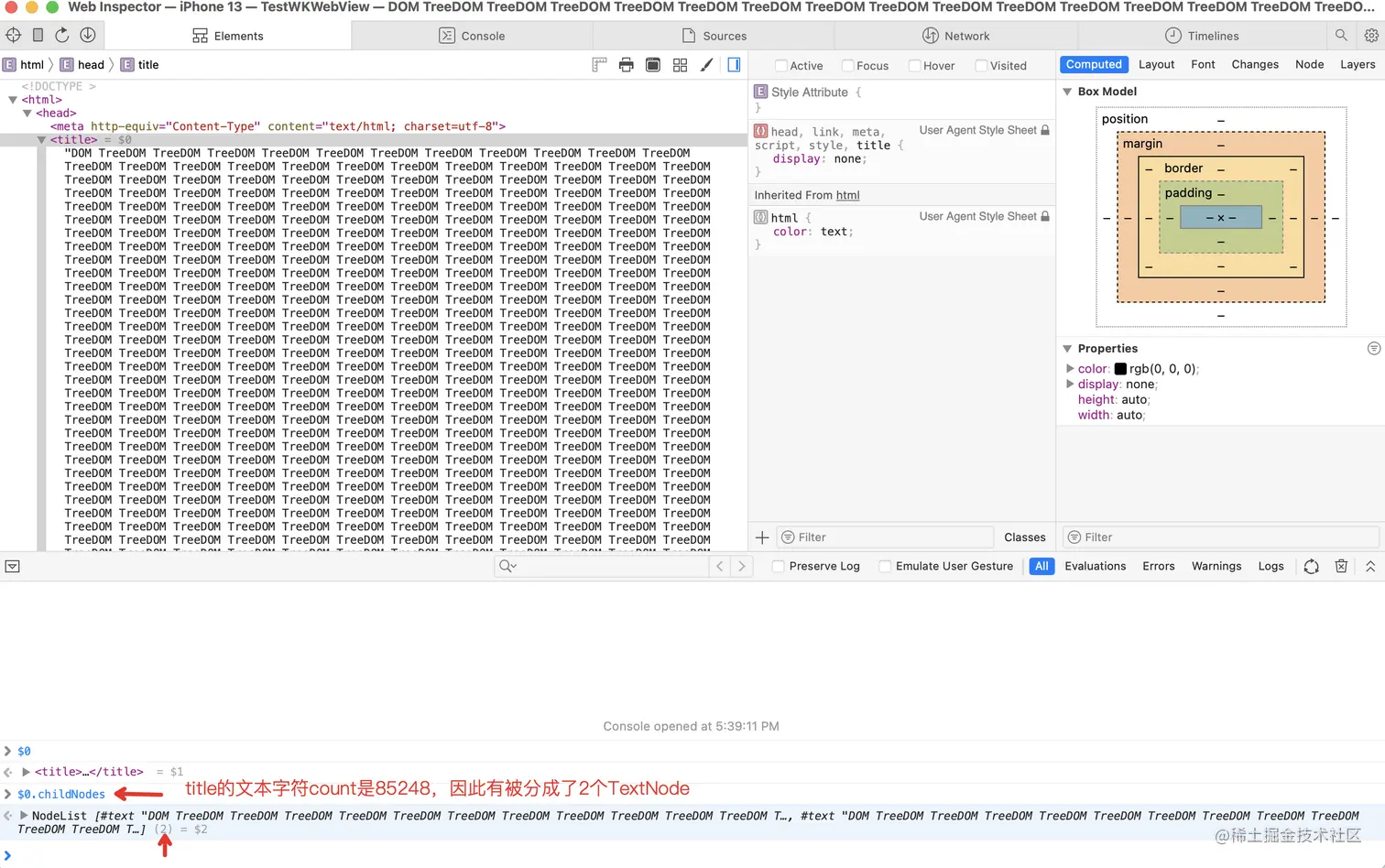Viewport: 1385px width, 868px height.
Task: Check the Emulate User Gesture checkbox
Action: coord(885,567)
